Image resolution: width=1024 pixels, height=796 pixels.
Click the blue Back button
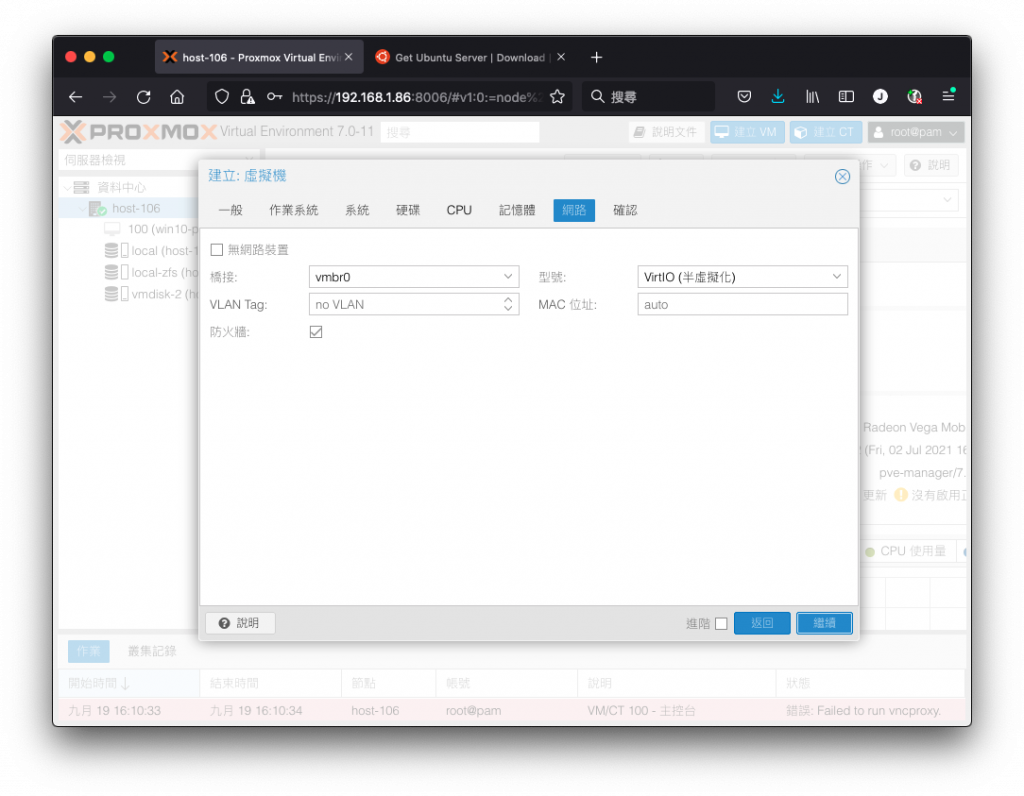coord(762,624)
